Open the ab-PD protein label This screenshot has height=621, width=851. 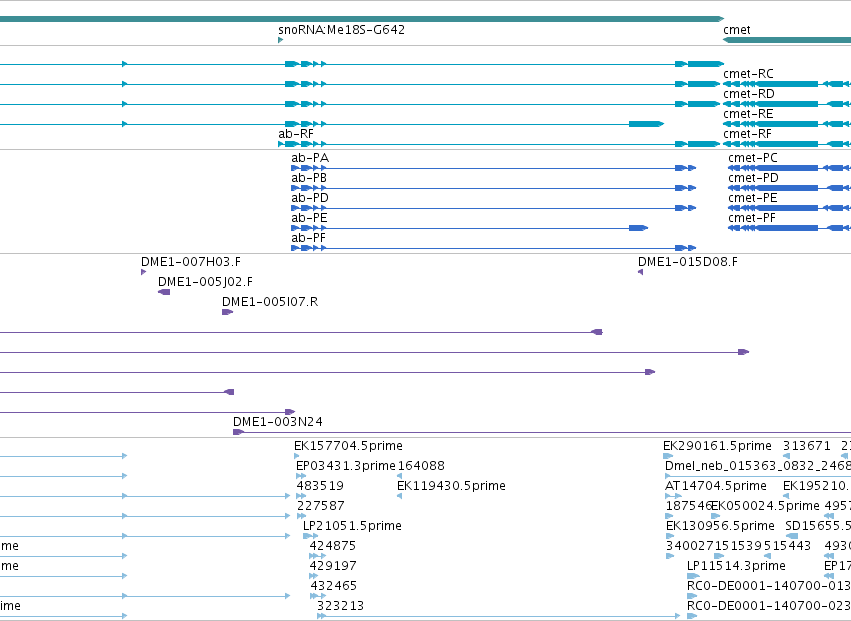pyautogui.click(x=310, y=198)
